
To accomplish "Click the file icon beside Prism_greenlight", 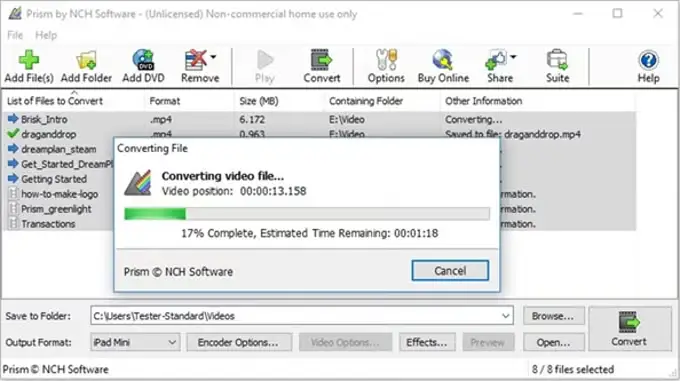I will [13, 208].
